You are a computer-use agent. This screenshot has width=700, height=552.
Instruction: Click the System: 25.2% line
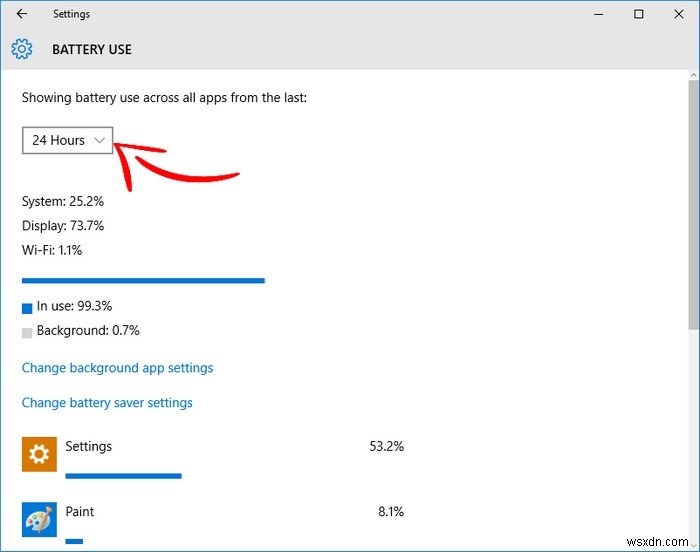click(63, 201)
